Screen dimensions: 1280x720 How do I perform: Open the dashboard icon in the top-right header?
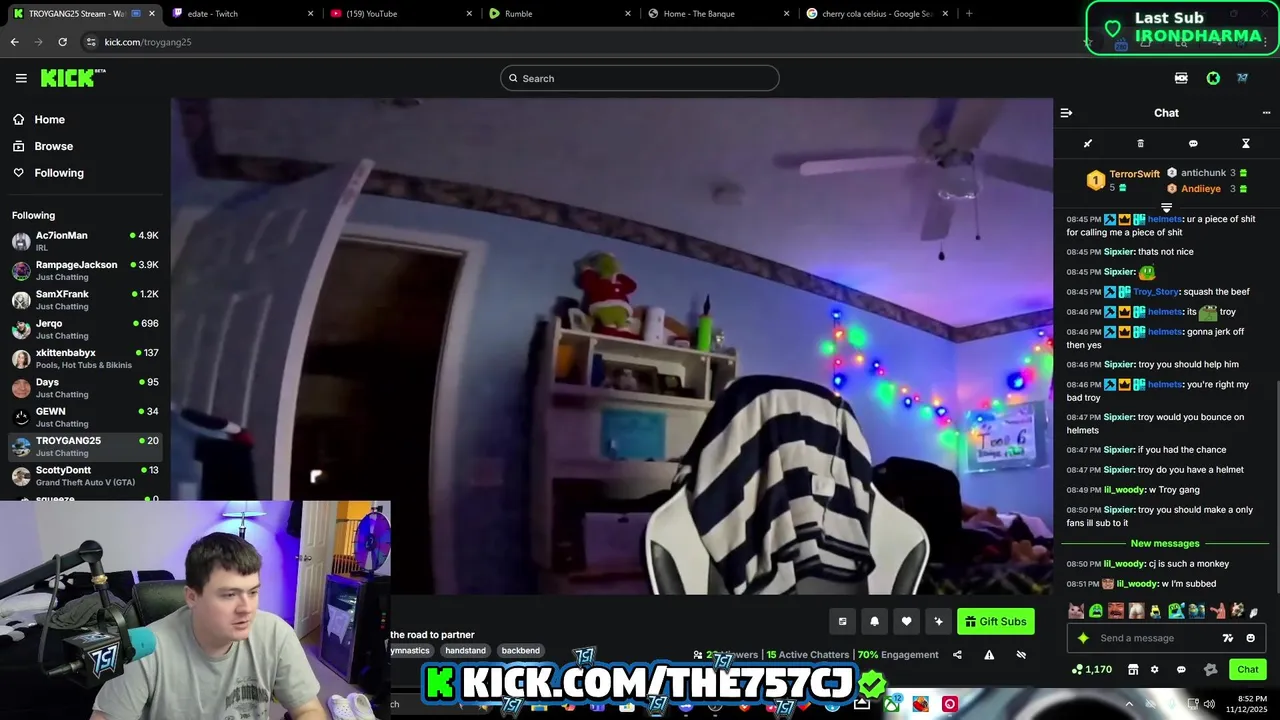tap(1181, 78)
